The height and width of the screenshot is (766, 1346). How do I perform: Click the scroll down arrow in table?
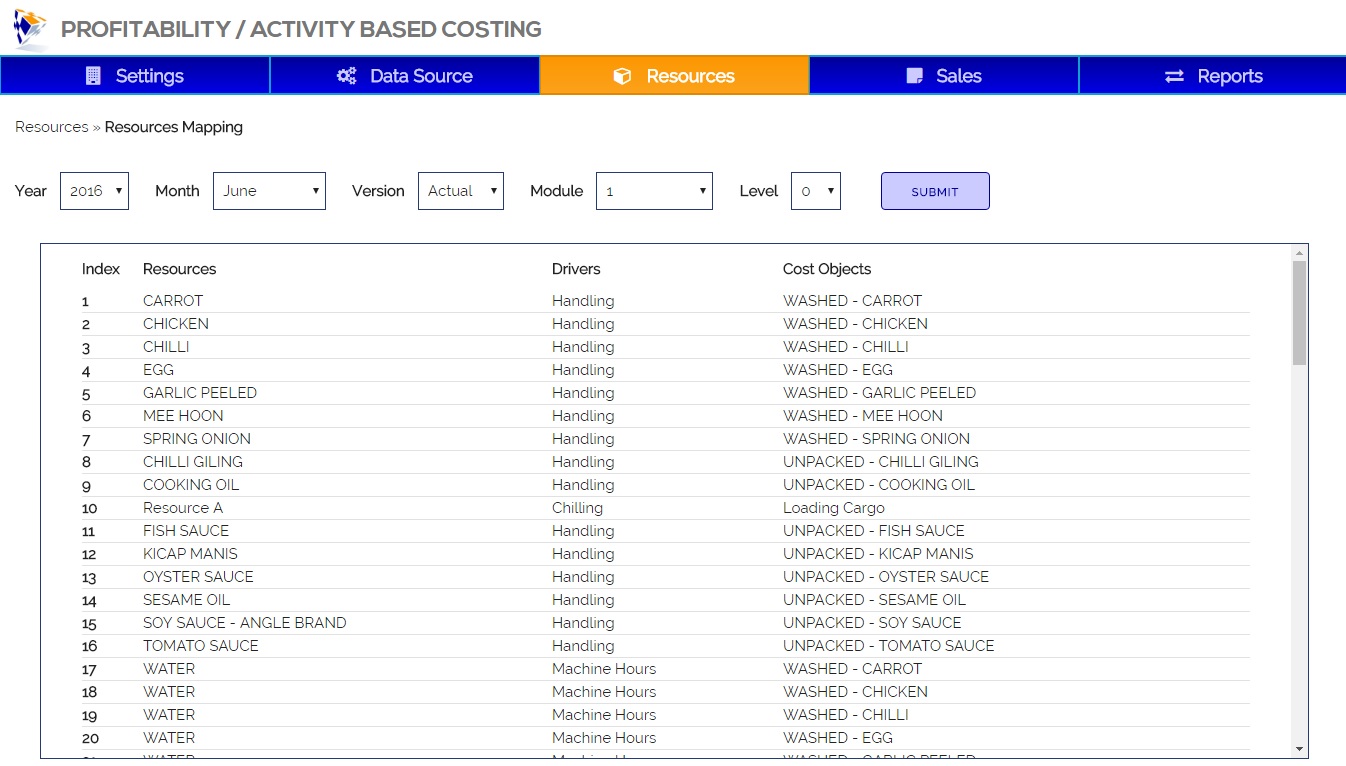tap(1299, 748)
